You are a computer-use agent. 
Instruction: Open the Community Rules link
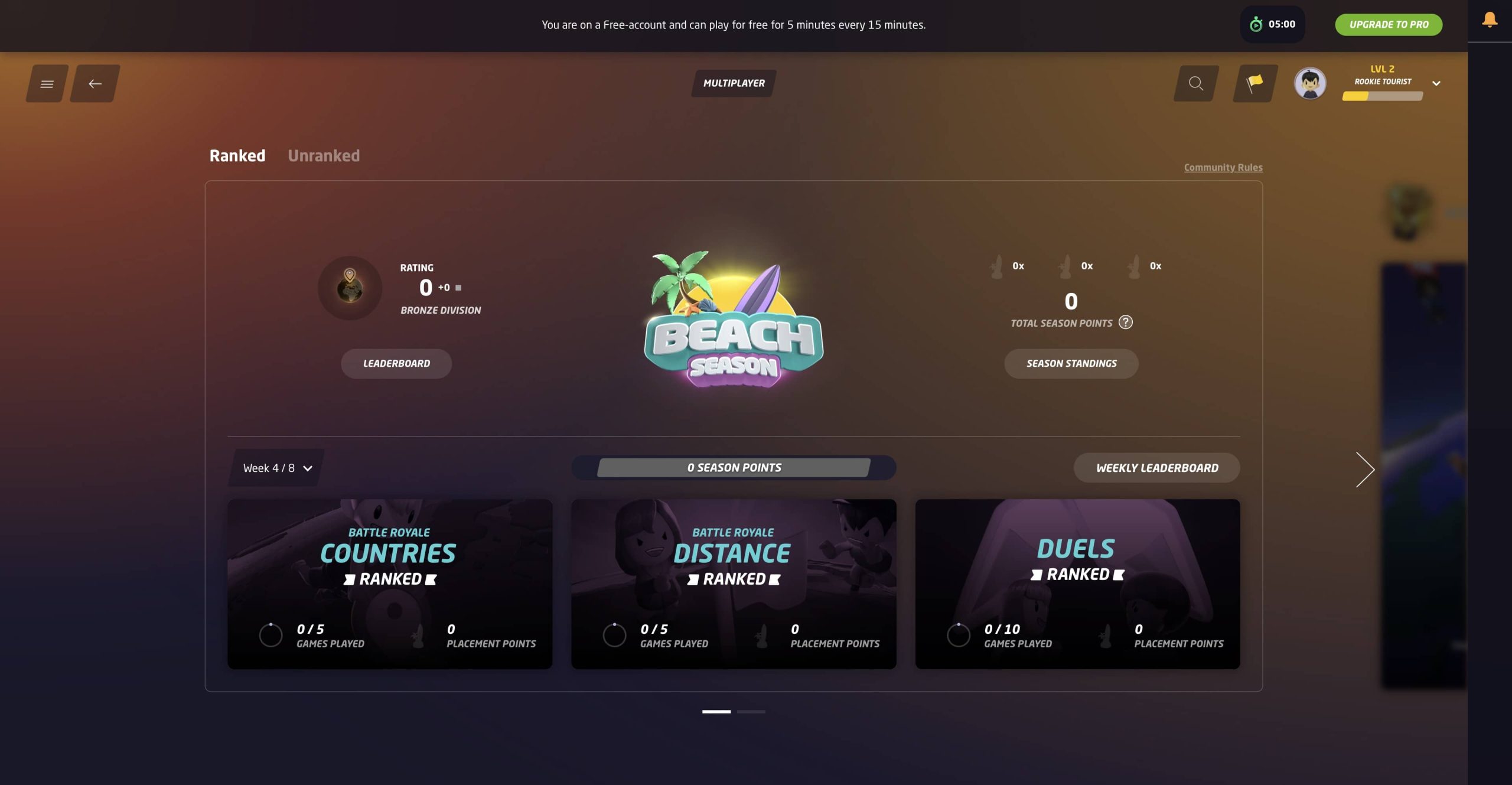point(1223,167)
